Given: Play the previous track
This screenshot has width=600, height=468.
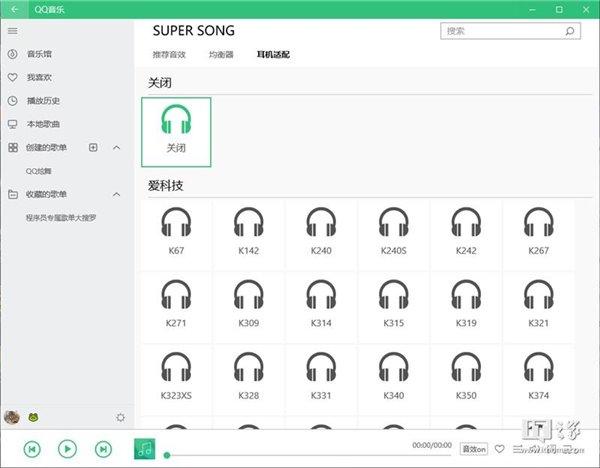Looking at the screenshot, I should click(x=32, y=449).
